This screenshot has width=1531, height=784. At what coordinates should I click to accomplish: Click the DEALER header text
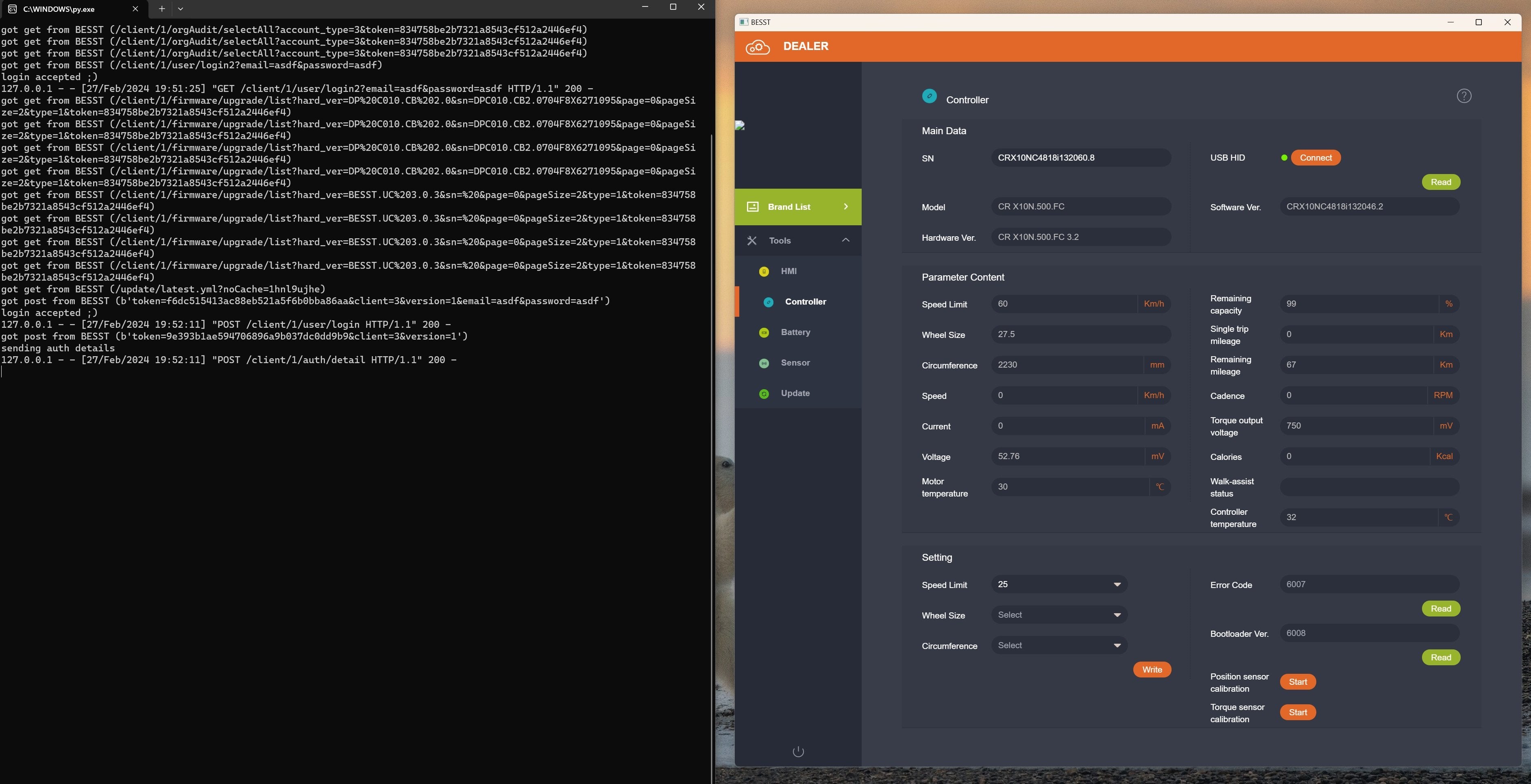(x=805, y=46)
